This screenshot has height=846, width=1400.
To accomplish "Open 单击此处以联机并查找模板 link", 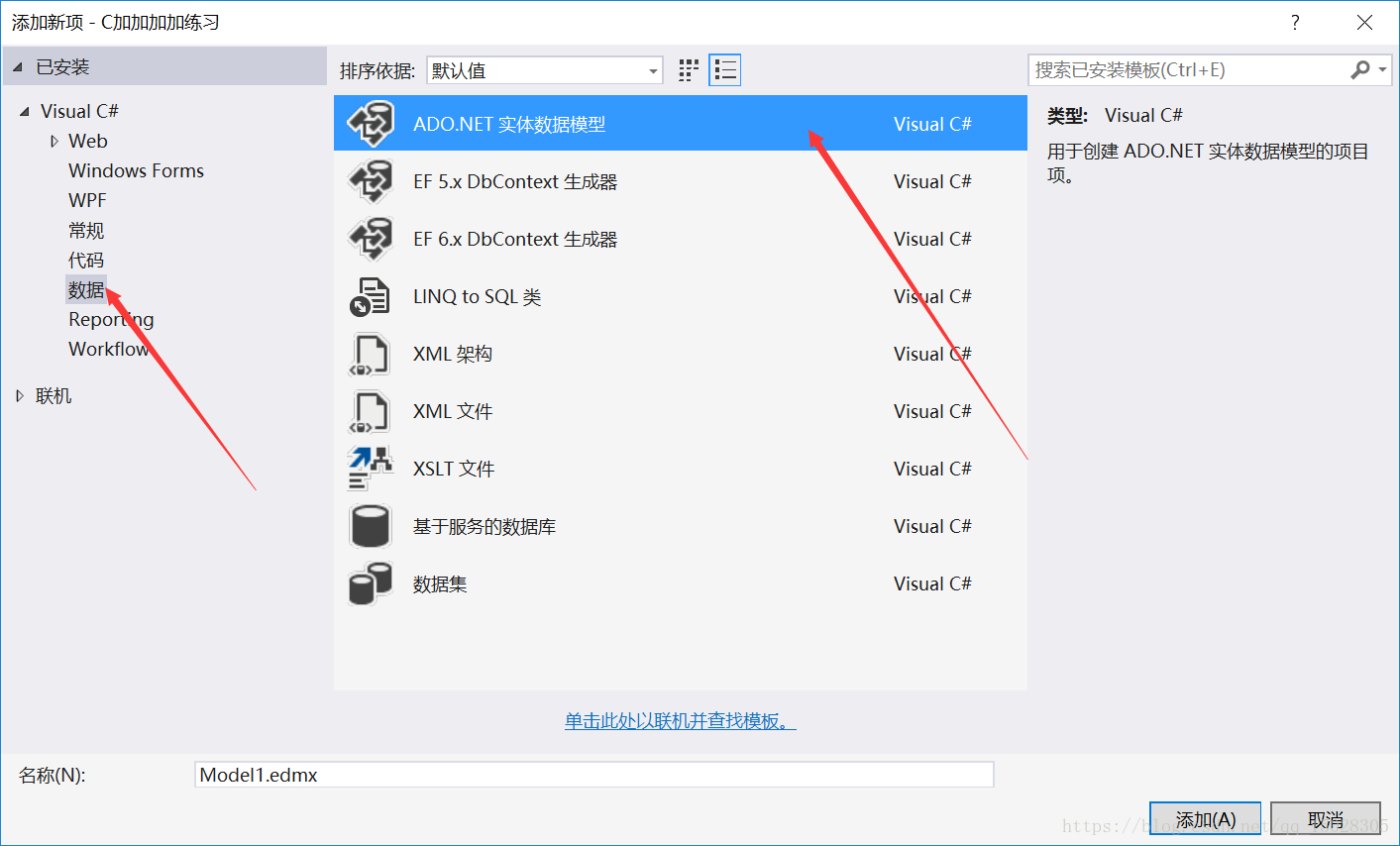I will (681, 721).
